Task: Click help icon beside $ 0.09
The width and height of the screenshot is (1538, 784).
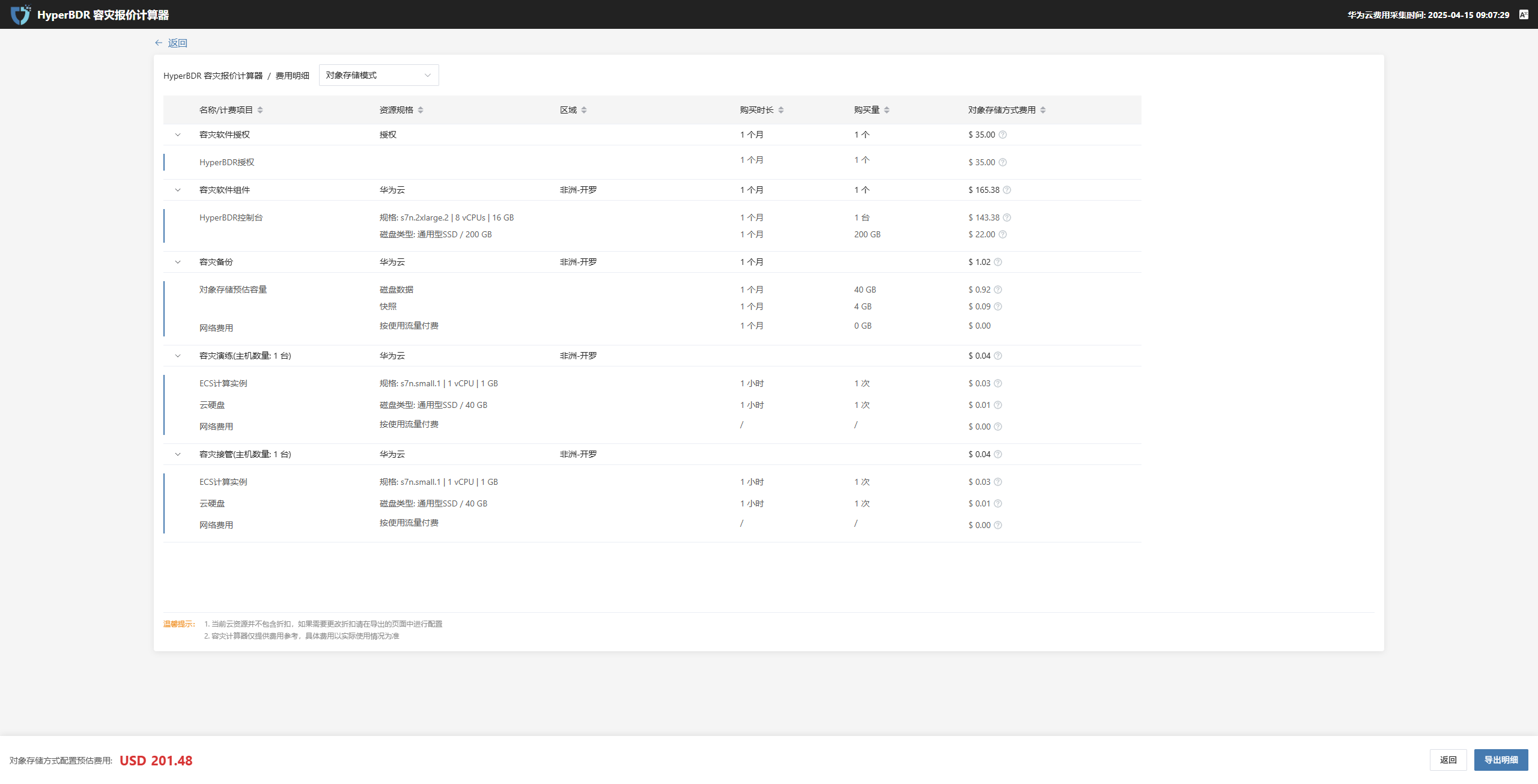Action: [998, 306]
